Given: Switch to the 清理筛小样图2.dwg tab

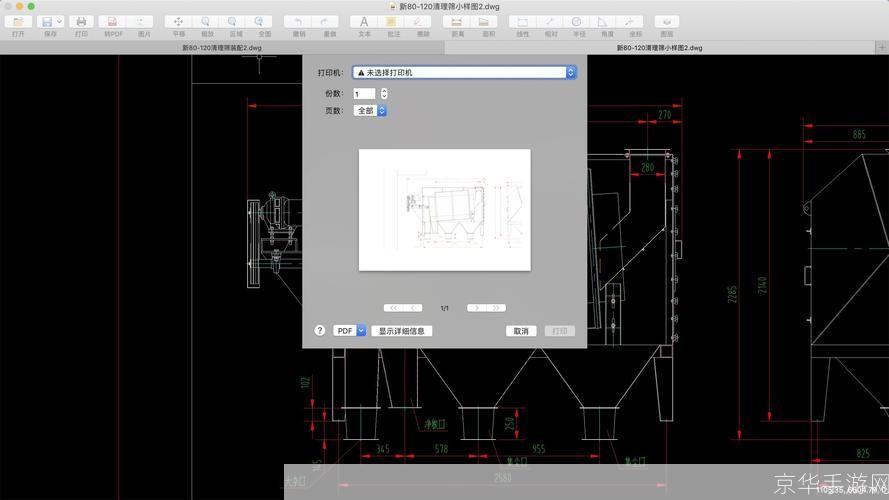Looking at the screenshot, I should pyautogui.click(x=659, y=48).
